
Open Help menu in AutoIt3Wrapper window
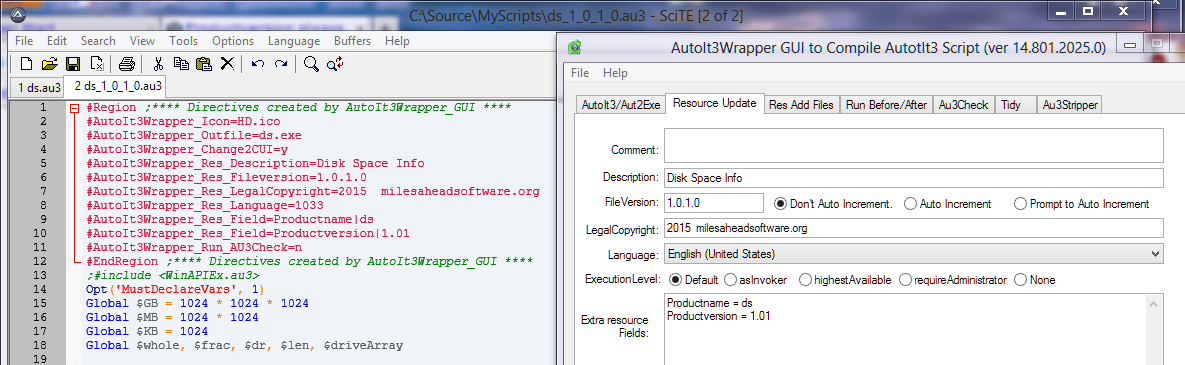click(x=615, y=73)
